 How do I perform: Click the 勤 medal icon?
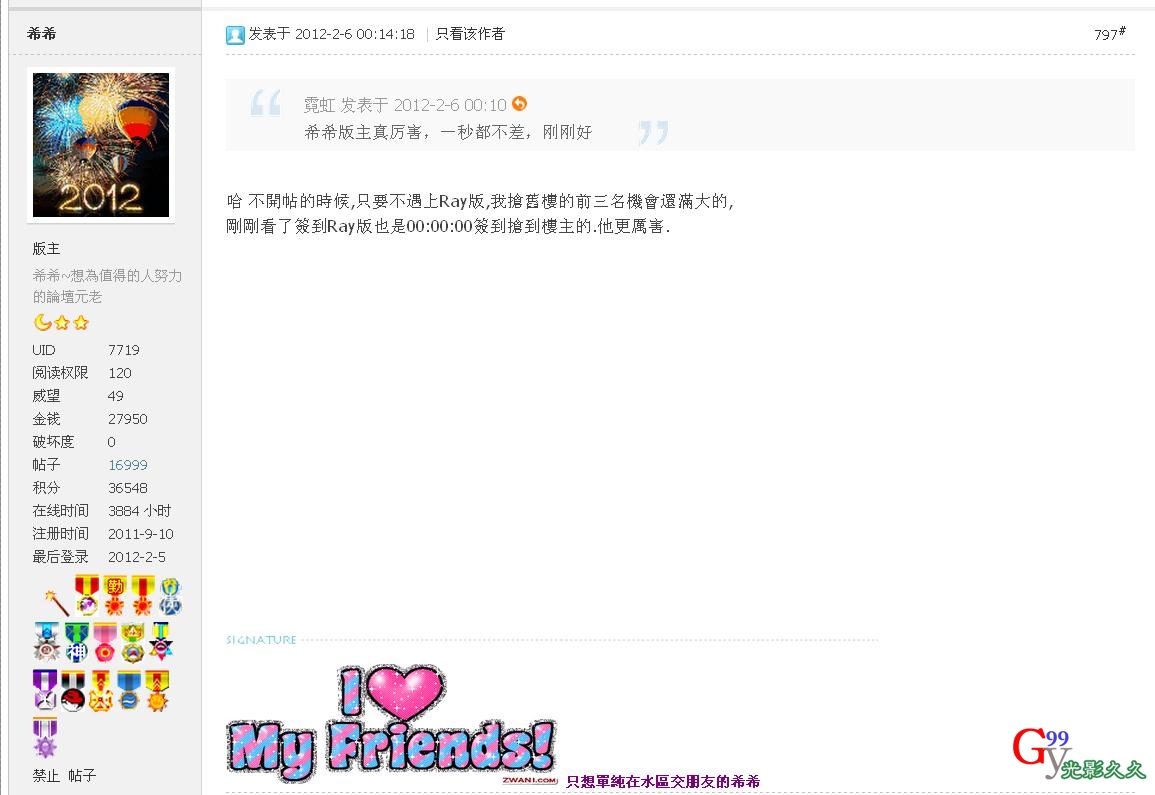pyautogui.click(x=115, y=595)
